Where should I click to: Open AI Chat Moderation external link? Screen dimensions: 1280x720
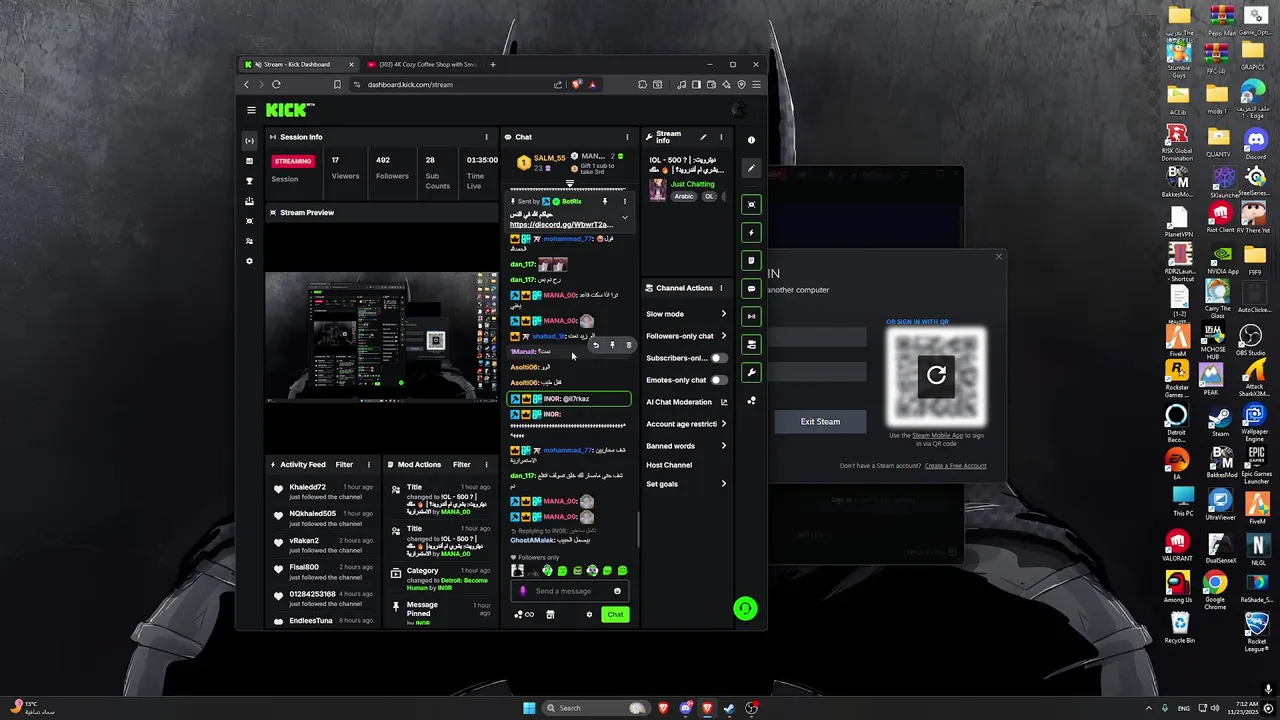click(x=724, y=402)
